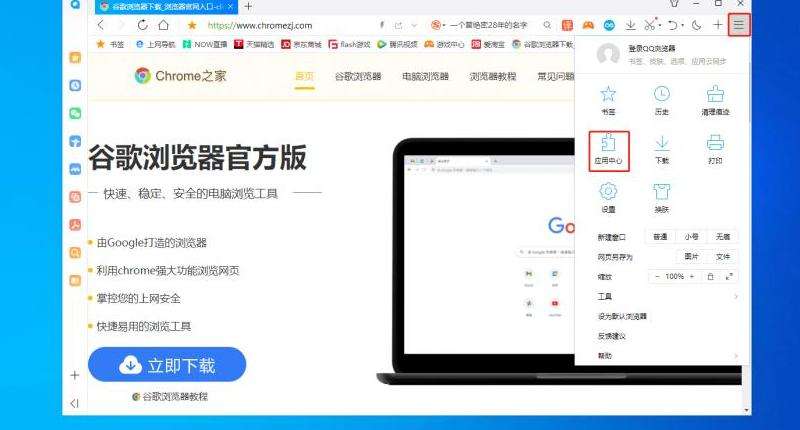Open the search engine selector dropdown
The image size is (800, 430).
[438, 25]
